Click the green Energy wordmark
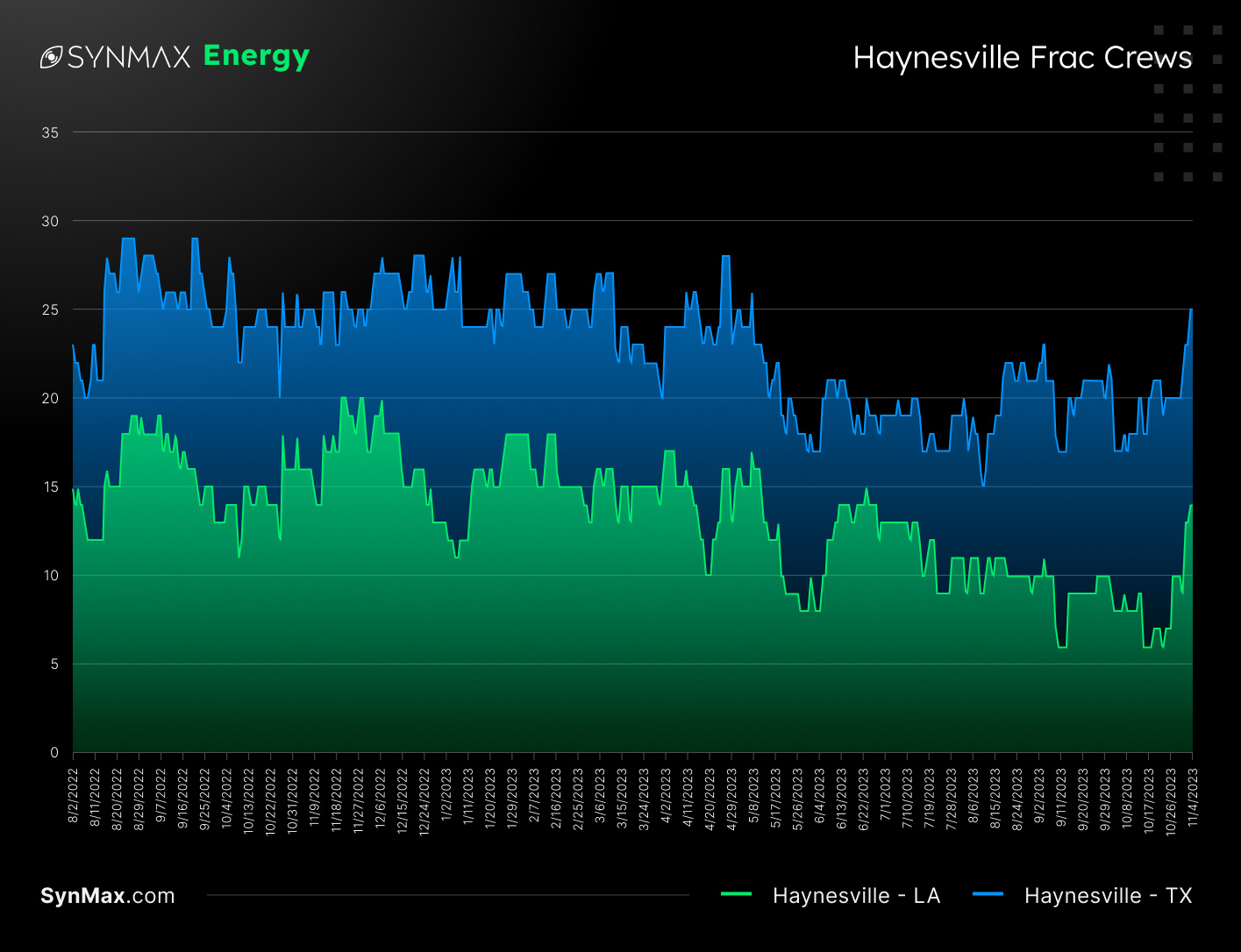The height and width of the screenshot is (952, 1241). (x=256, y=56)
